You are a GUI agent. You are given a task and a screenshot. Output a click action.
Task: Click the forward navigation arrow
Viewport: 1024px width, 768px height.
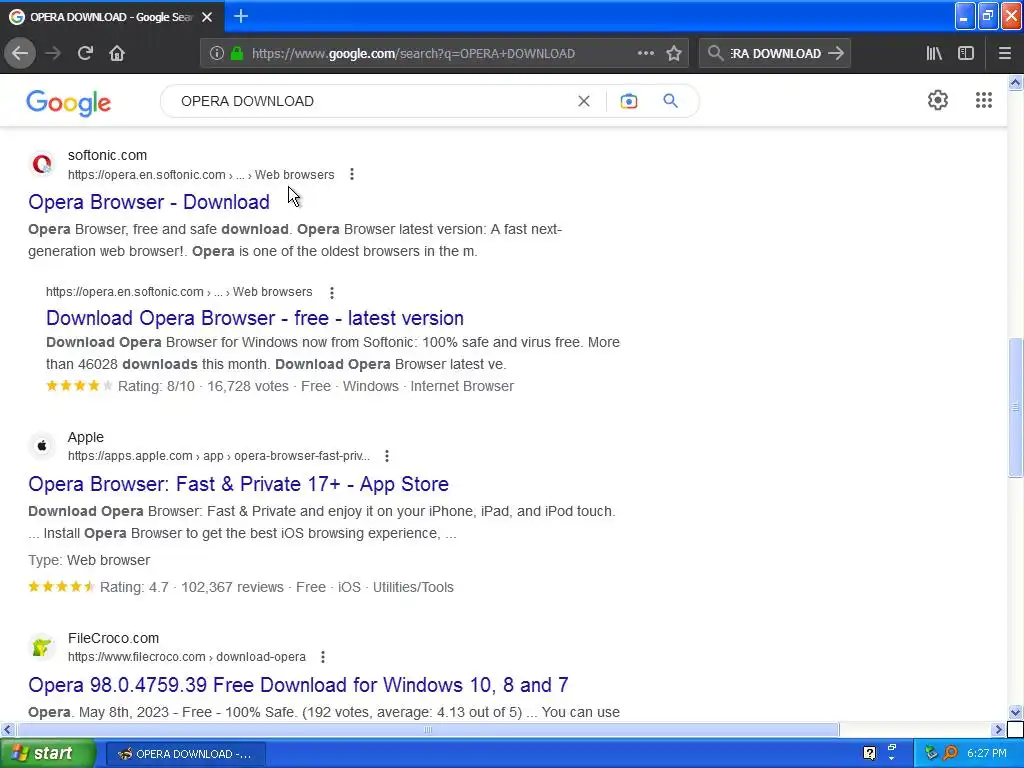point(53,54)
